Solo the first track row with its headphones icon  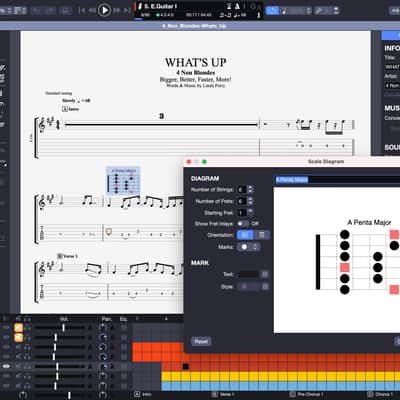point(28,328)
